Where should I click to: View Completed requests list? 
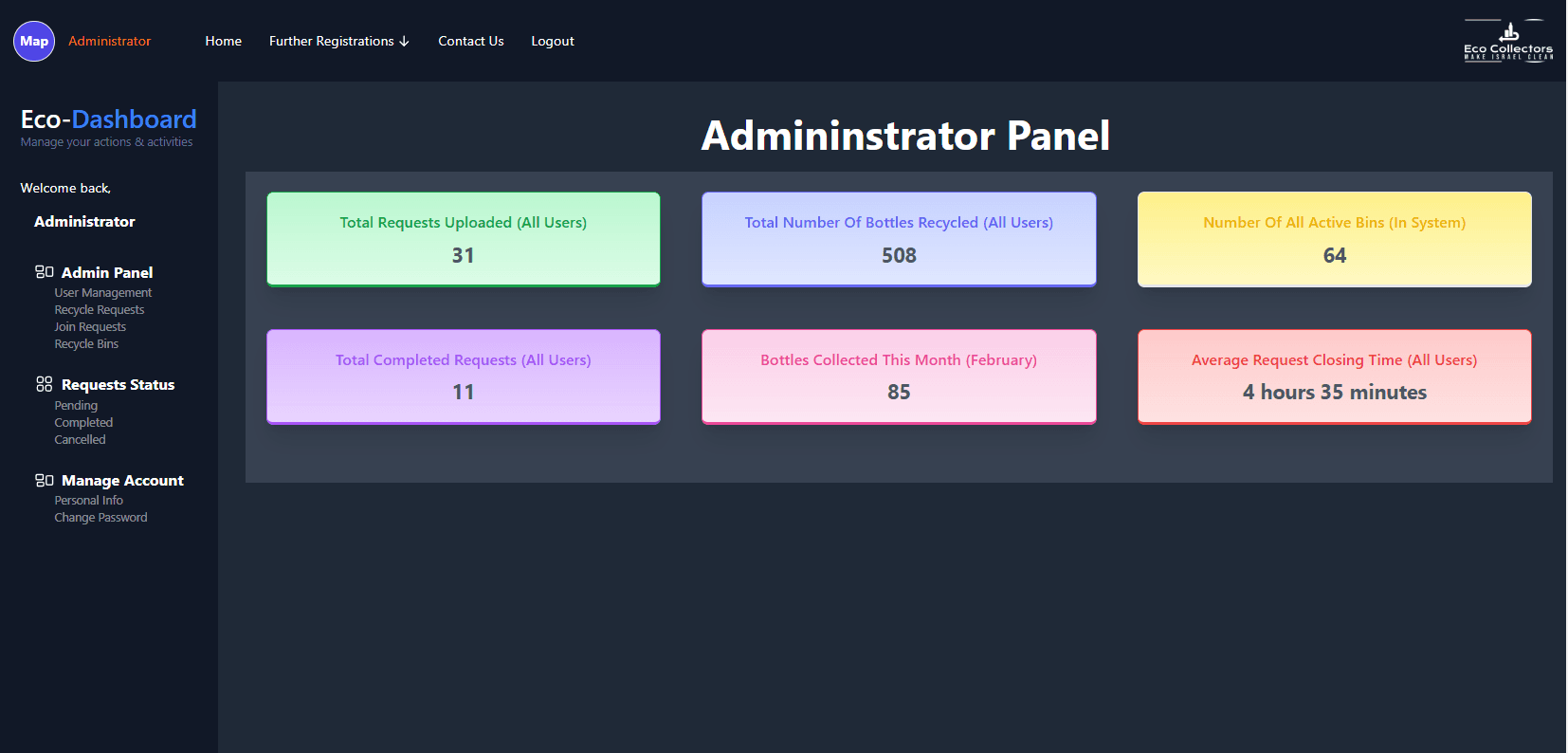[x=83, y=423]
